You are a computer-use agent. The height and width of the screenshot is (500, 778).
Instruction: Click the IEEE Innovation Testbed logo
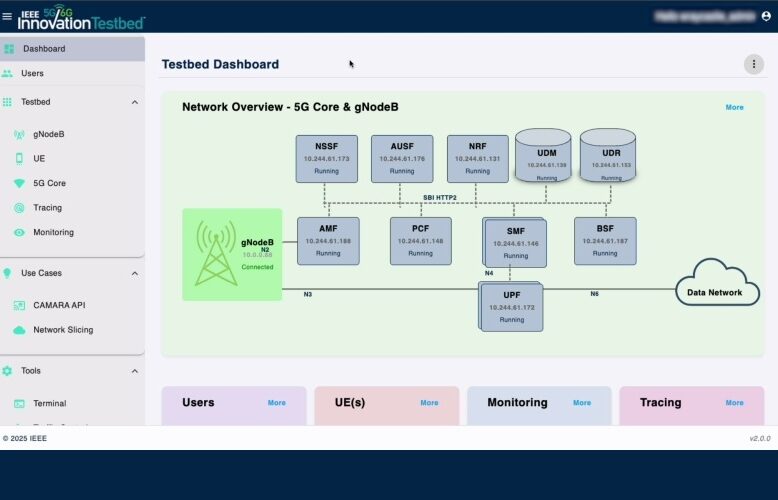tap(81, 17)
